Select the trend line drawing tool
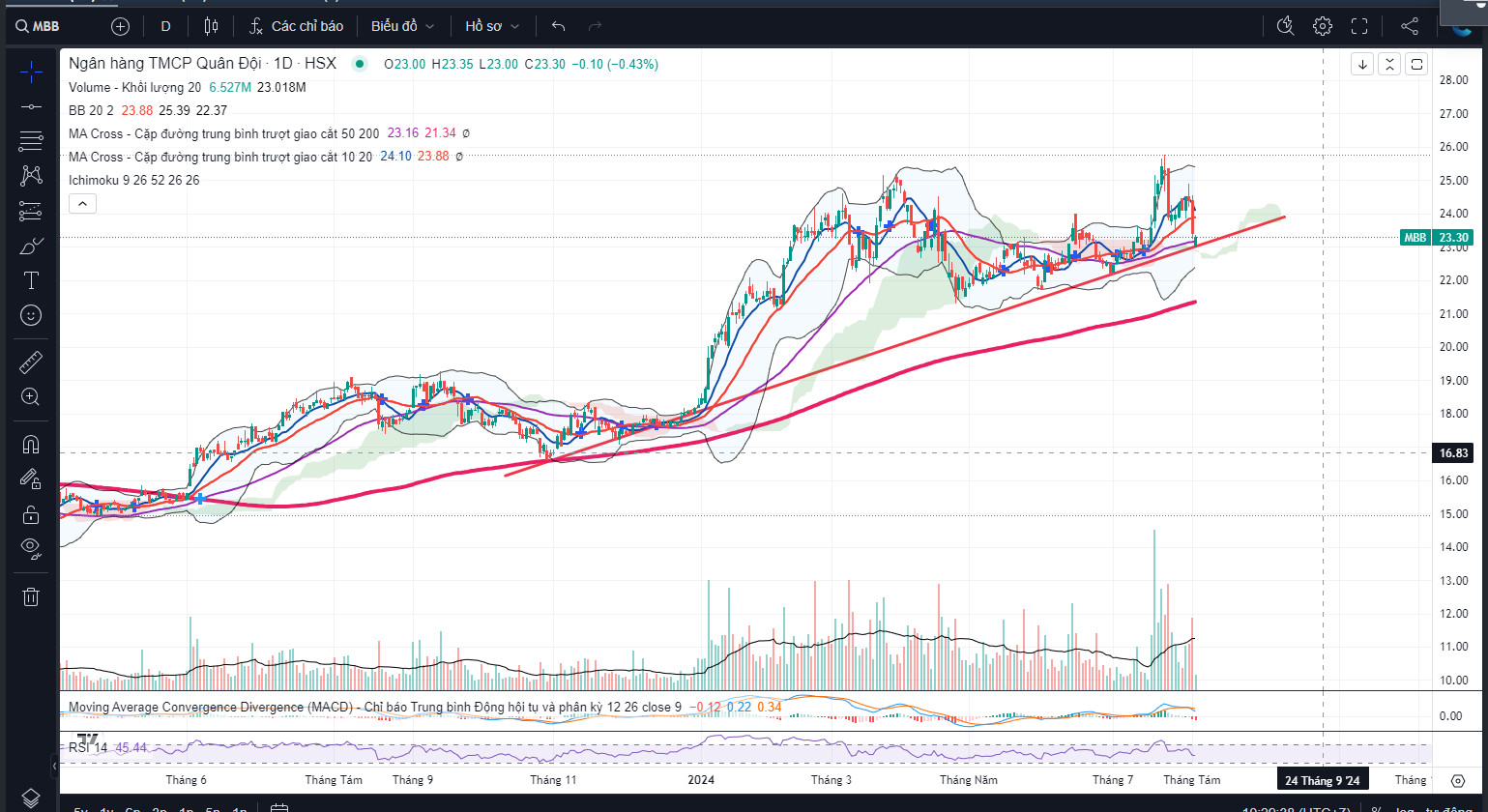Screen dimensions: 1488x812 point(31,106)
